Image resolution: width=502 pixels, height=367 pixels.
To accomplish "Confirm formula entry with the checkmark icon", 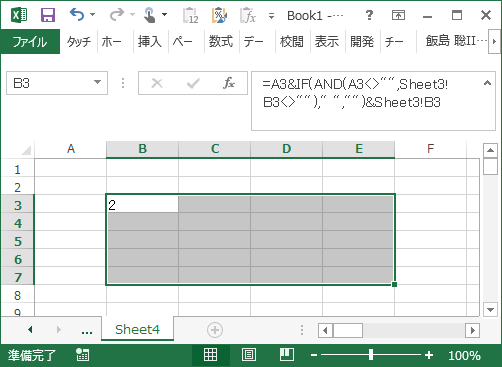I will pos(193,83).
